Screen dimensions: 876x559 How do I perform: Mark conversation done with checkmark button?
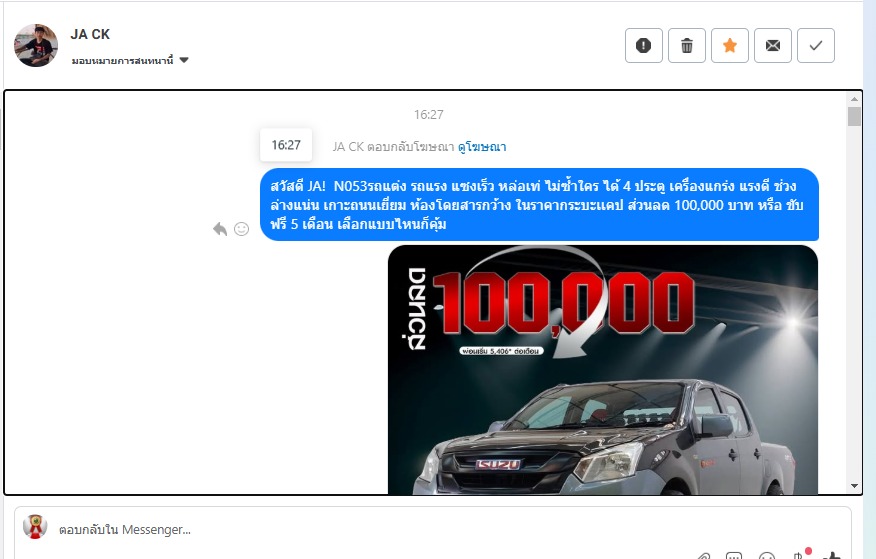(816, 45)
